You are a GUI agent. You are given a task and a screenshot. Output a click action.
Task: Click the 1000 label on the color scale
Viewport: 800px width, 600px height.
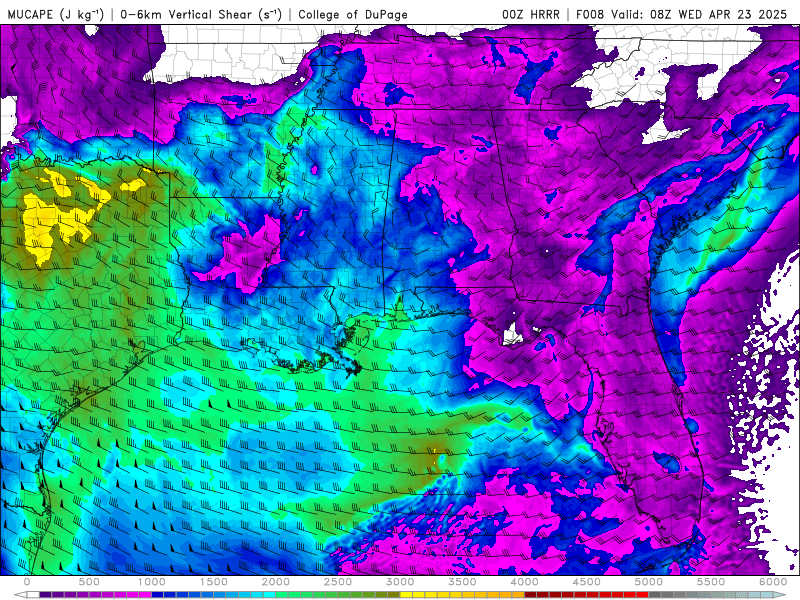coord(152,582)
